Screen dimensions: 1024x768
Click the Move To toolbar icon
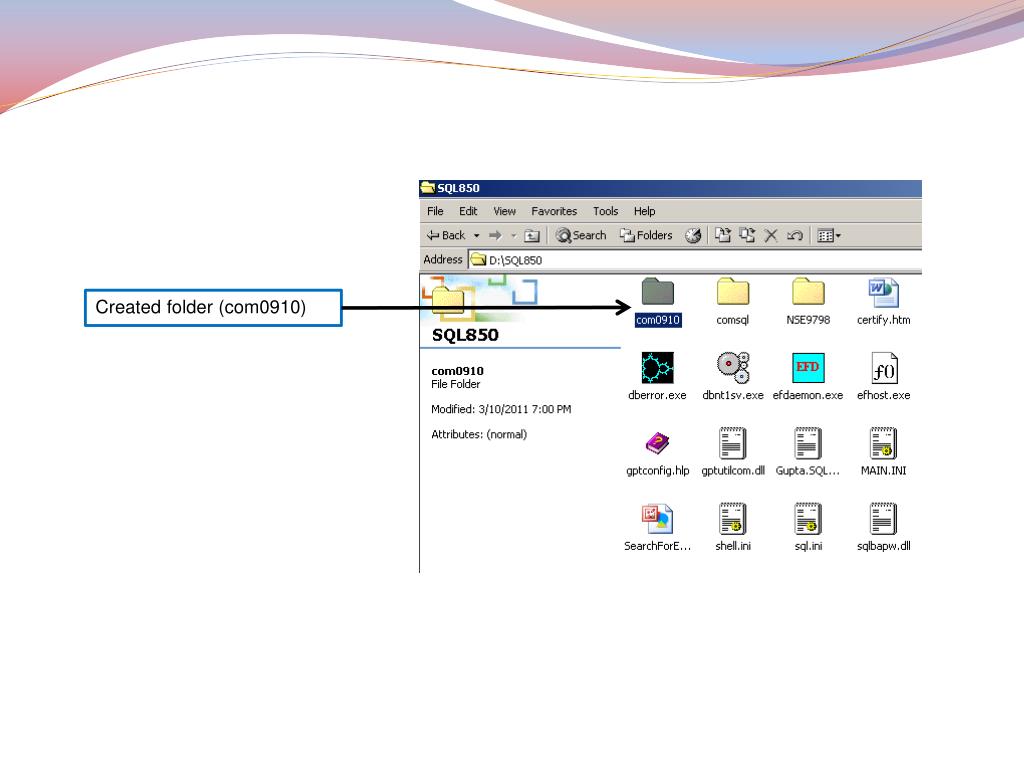[x=722, y=235]
